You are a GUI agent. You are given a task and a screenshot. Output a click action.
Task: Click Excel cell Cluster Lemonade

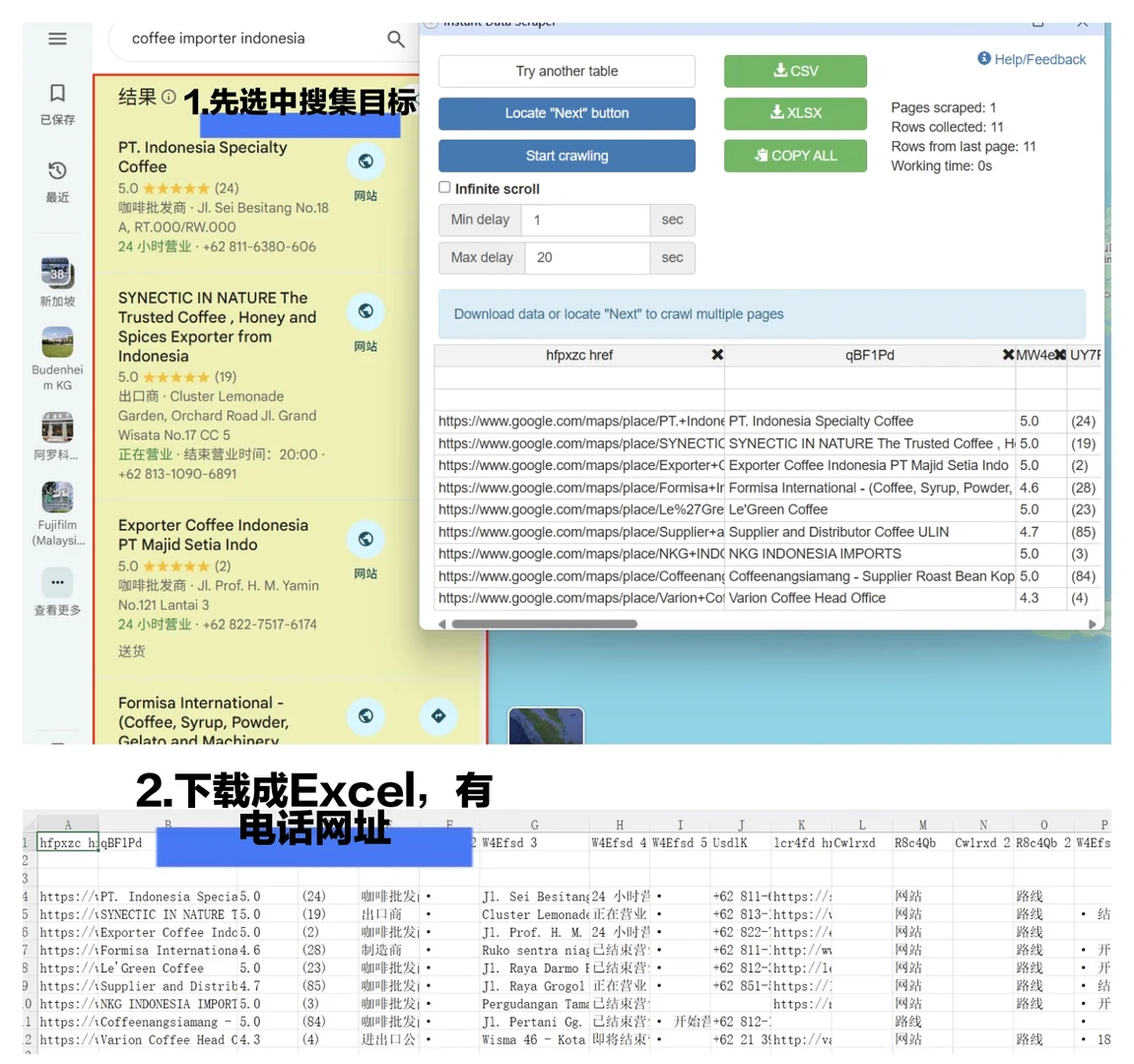pos(534,914)
